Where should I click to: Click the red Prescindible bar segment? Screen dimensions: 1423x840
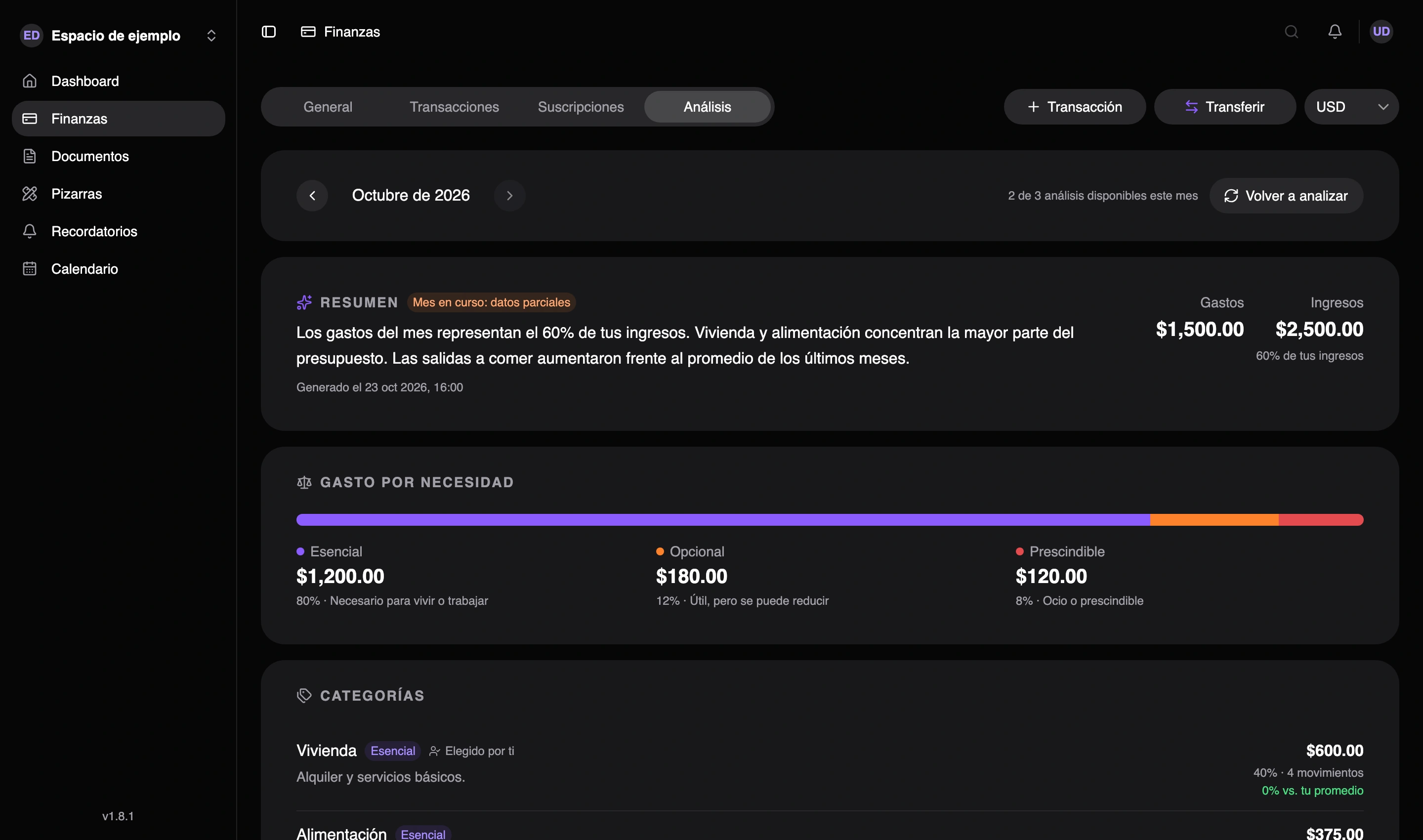(x=1321, y=520)
